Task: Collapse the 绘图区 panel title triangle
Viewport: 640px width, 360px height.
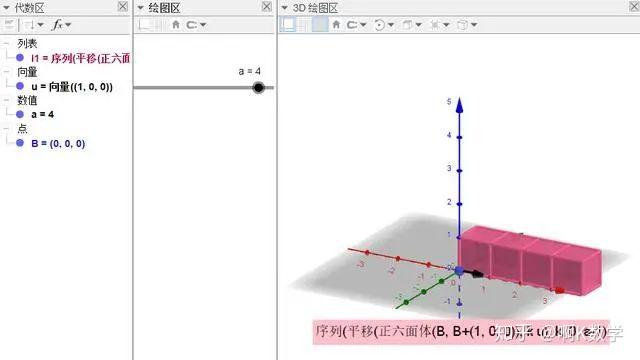Action: [140, 8]
